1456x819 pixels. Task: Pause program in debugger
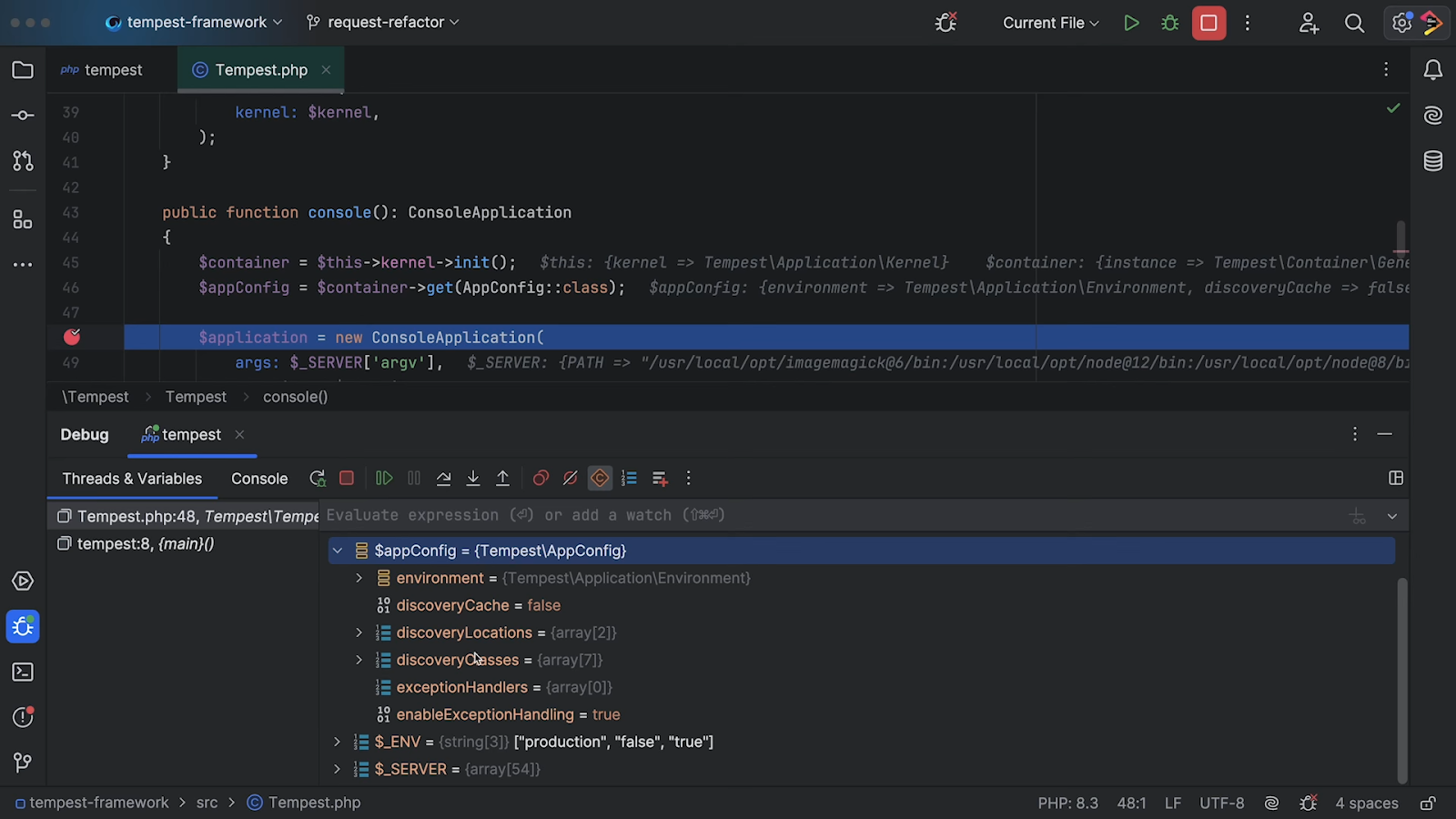point(414,479)
